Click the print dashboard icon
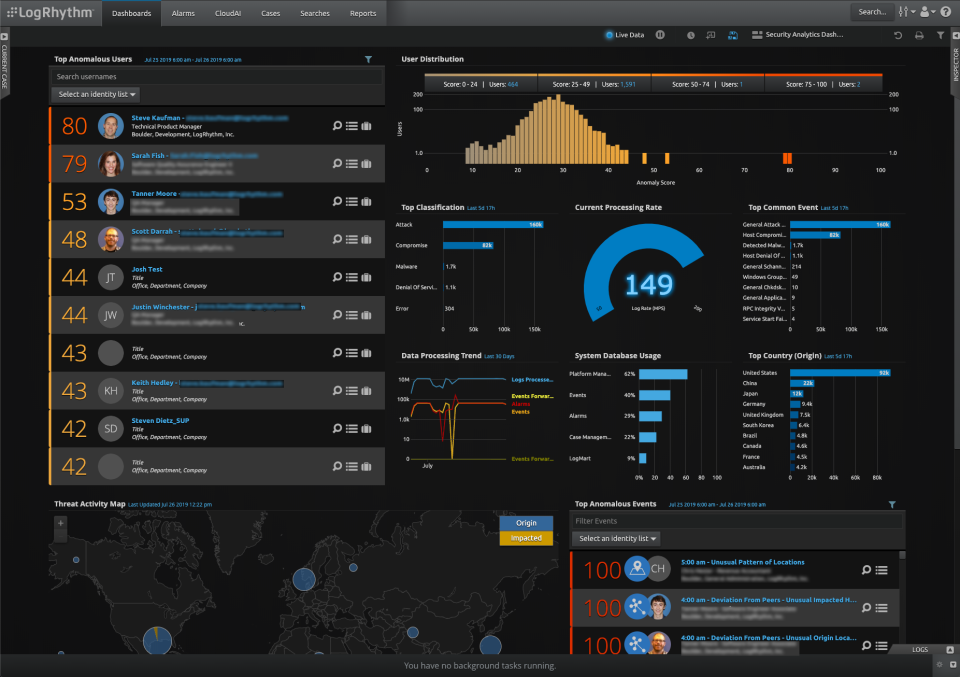The height and width of the screenshot is (677, 960). coord(919,36)
